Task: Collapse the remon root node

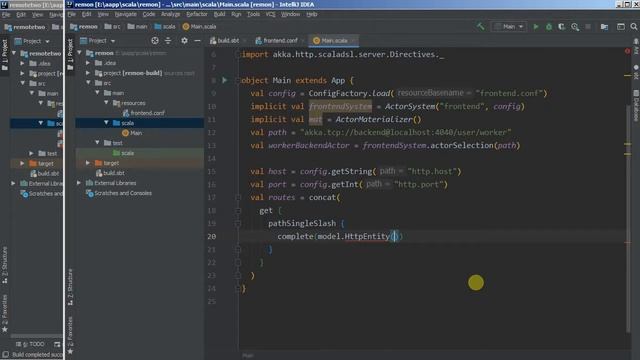Action: [80, 53]
